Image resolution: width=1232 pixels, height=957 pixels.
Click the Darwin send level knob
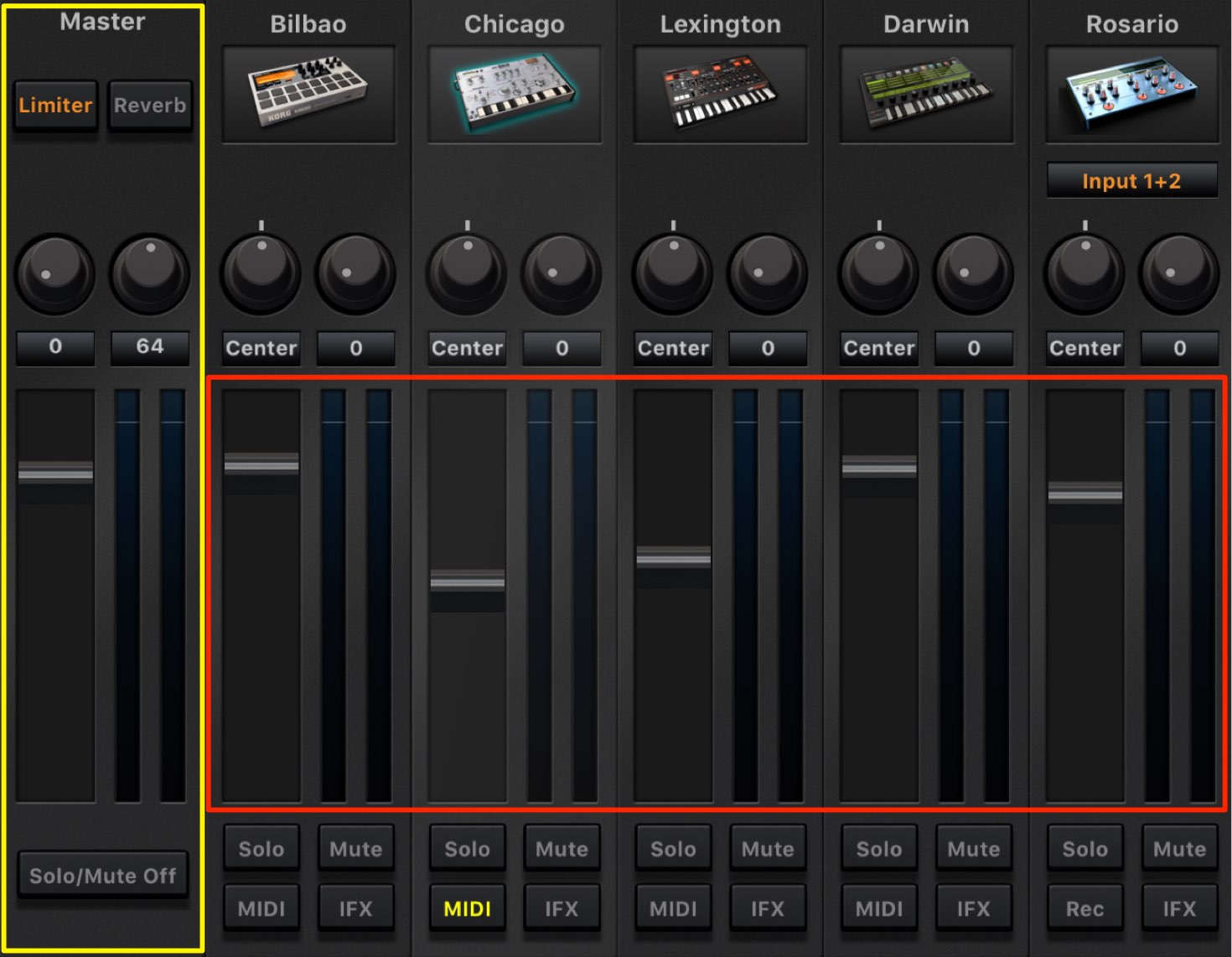point(973,273)
